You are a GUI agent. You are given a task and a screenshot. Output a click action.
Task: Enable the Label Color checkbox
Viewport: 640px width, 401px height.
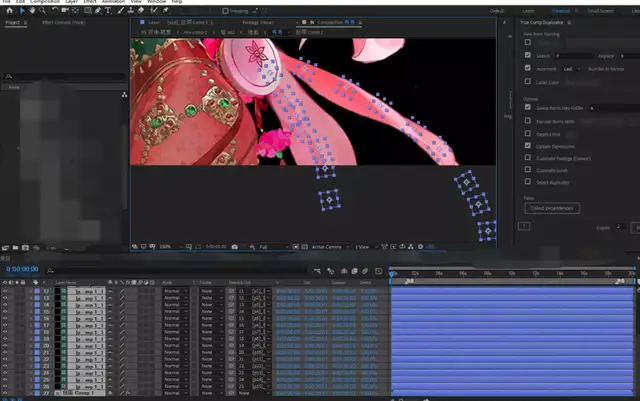(528, 81)
